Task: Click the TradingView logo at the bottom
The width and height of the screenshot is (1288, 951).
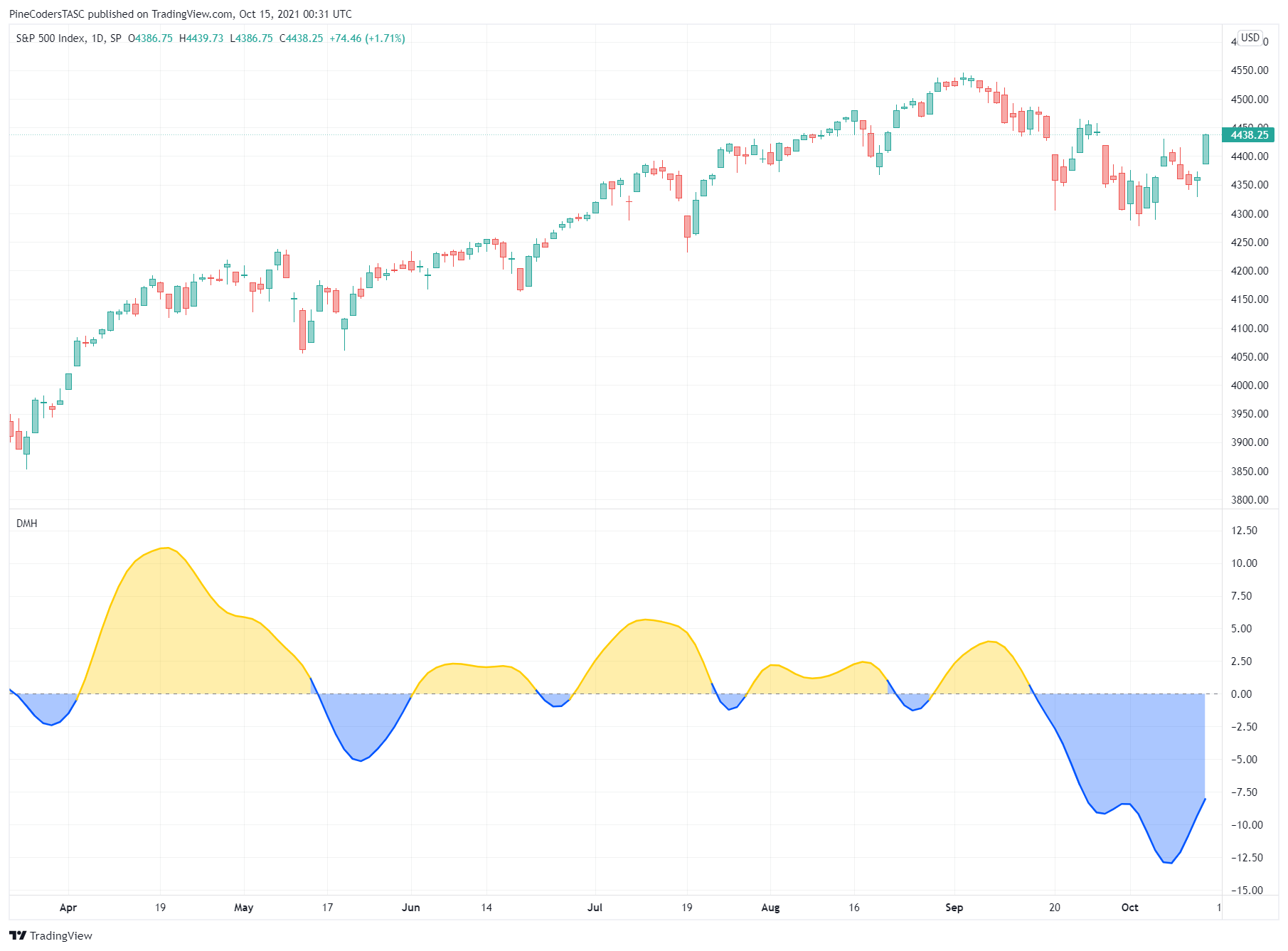Action: pyautogui.click(x=50, y=935)
